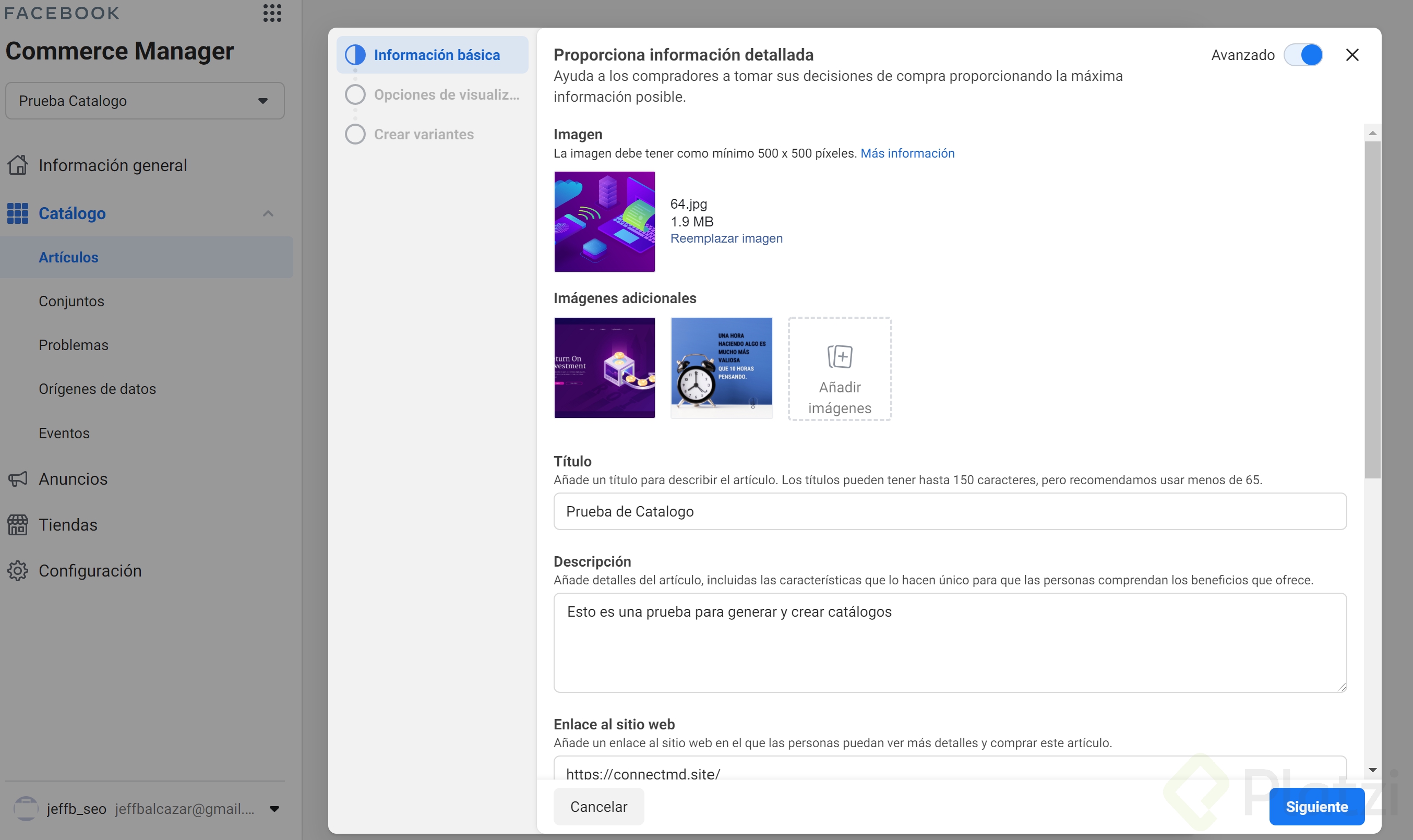Click the main 64.jpg image thumbnail
The width and height of the screenshot is (1413, 840).
click(x=604, y=221)
